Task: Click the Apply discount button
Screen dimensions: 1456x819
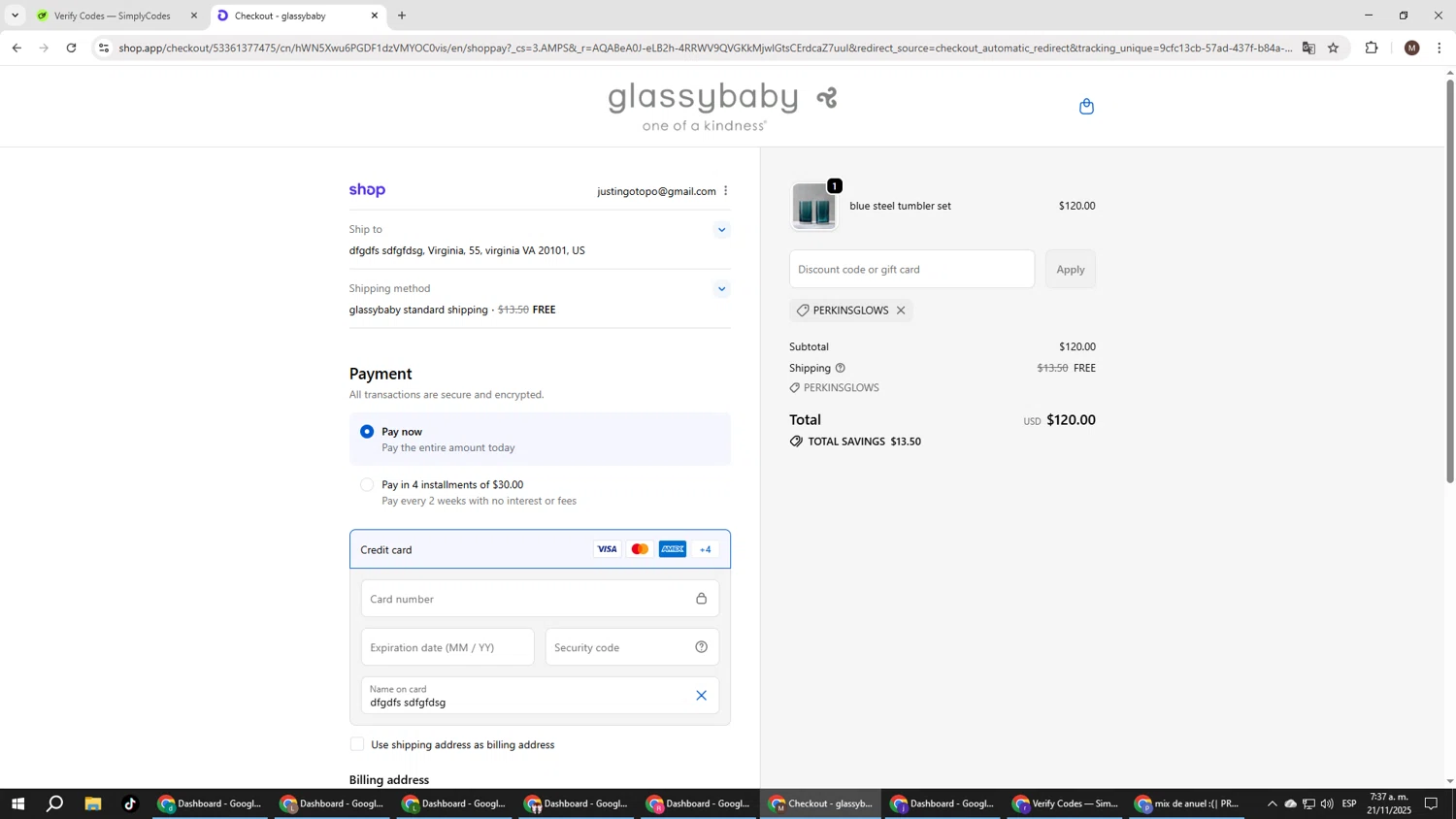Action: [x=1071, y=270]
